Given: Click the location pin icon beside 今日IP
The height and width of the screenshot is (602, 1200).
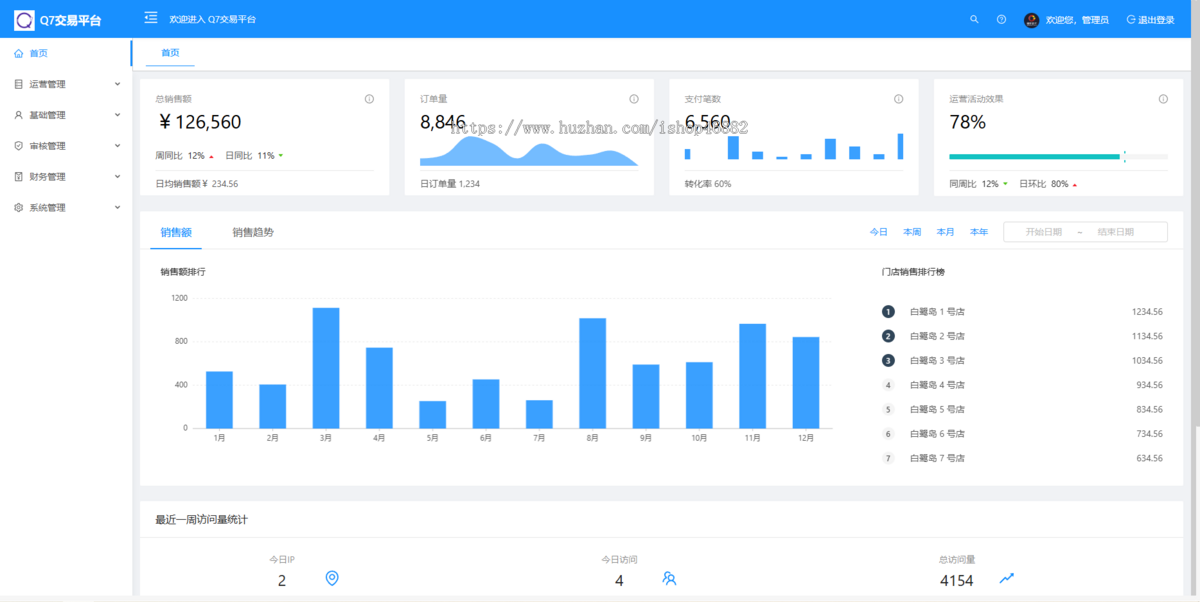Looking at the screenshot, I should (332, 578).
